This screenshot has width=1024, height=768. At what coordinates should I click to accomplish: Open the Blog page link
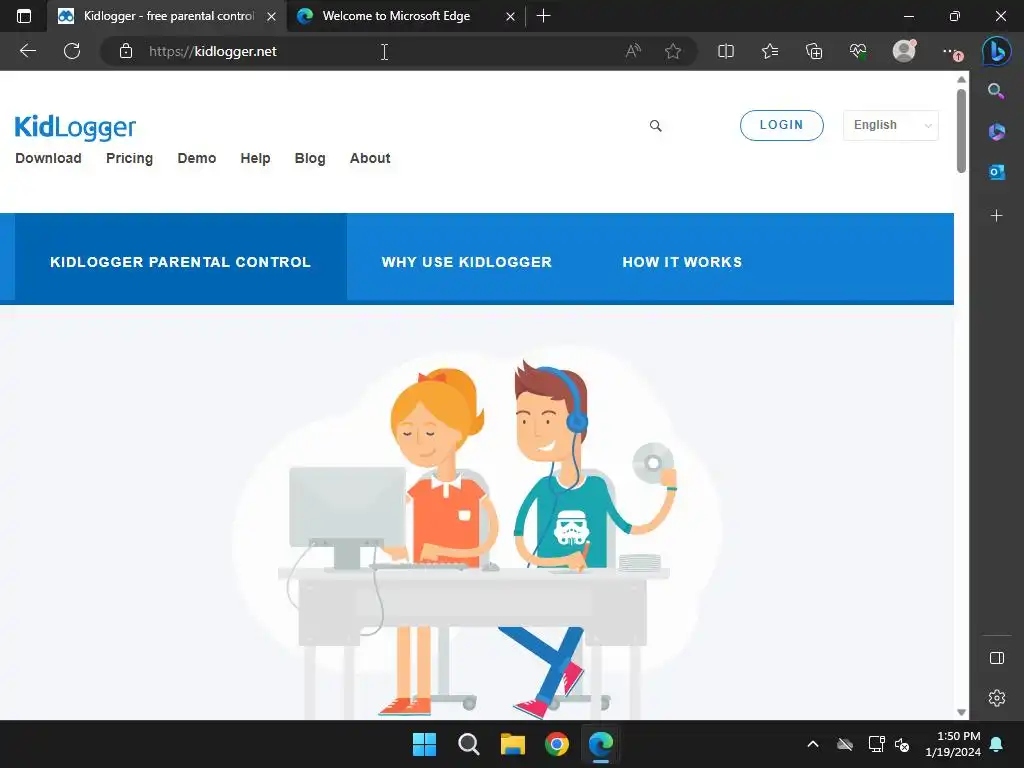[310, 158]
